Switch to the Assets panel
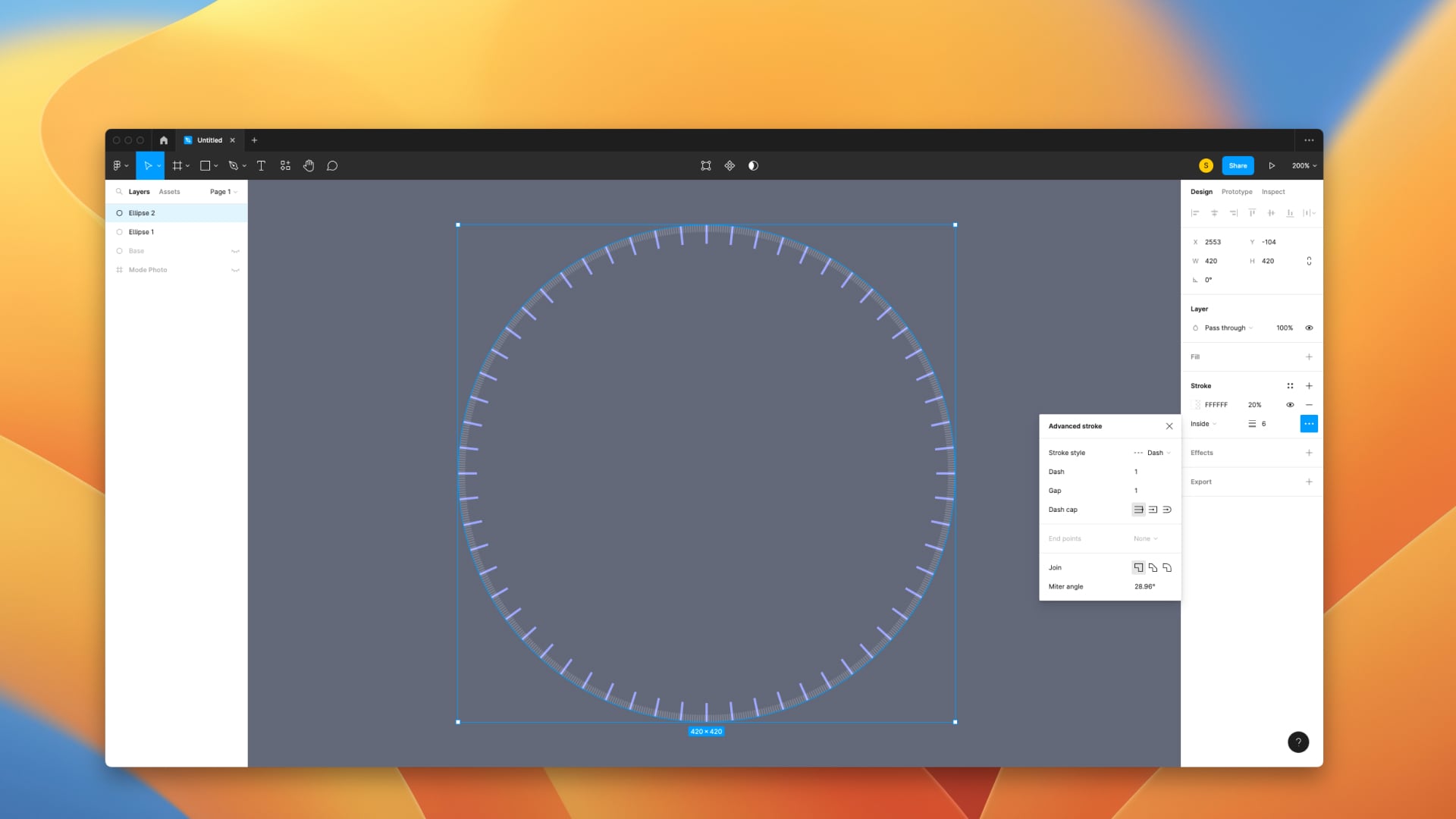Viewport: 1456px width, 819px height. tap(168, 192)
